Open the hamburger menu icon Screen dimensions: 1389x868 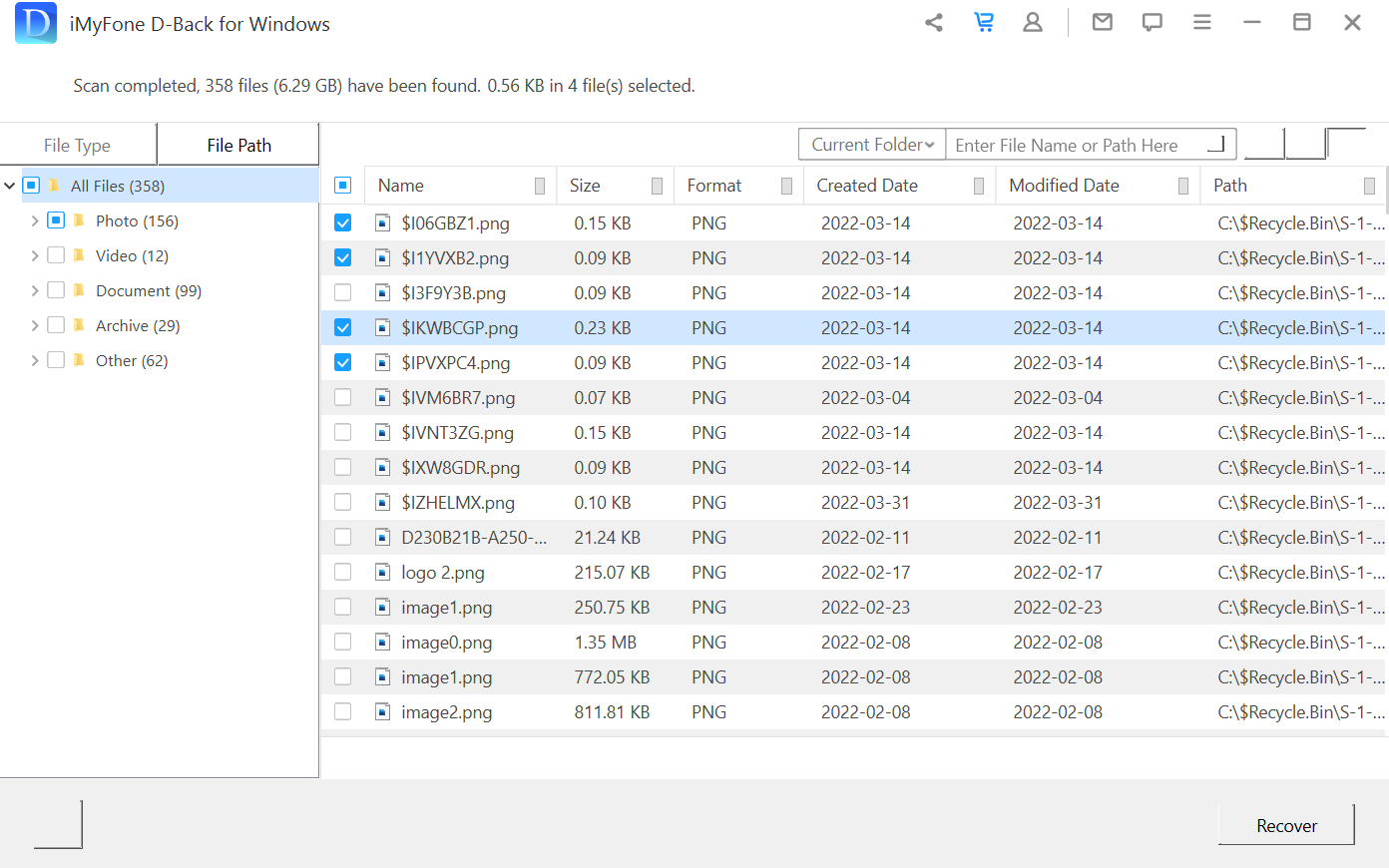pyautogui.click(x=1202, y=22)
